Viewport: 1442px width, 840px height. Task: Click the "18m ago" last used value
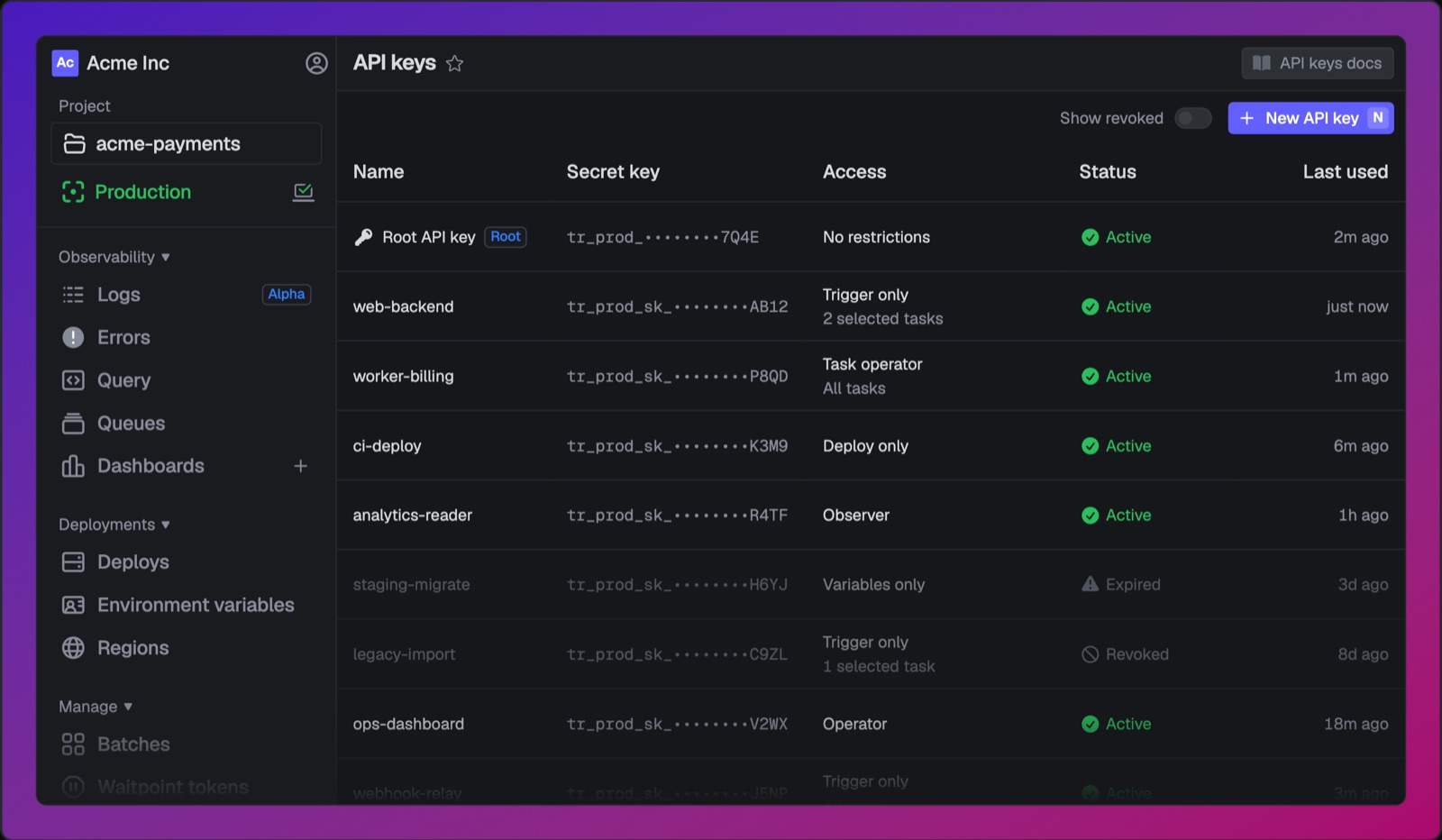[x=1356, y=724]
